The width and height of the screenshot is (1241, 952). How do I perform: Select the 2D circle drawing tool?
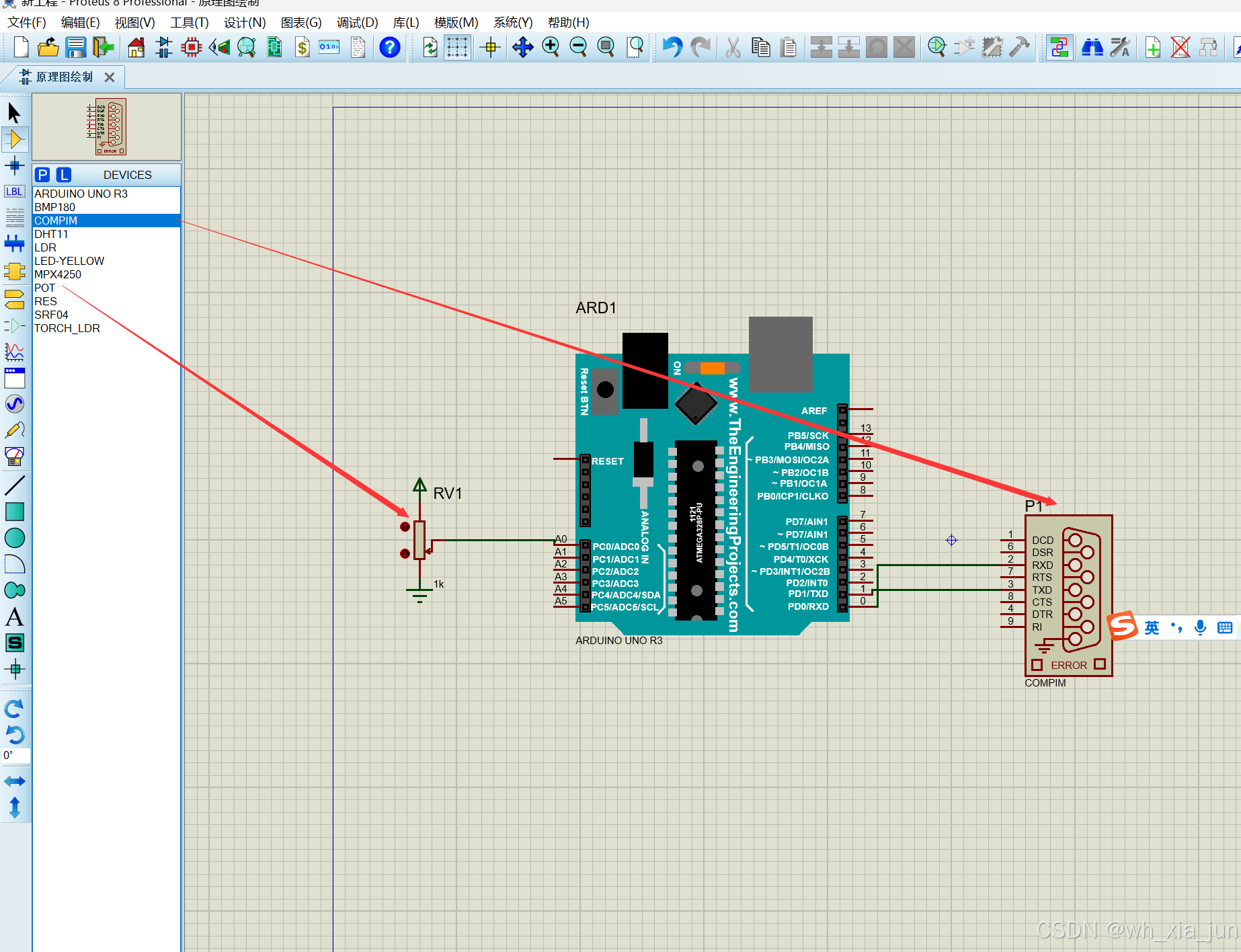[14, 538]
